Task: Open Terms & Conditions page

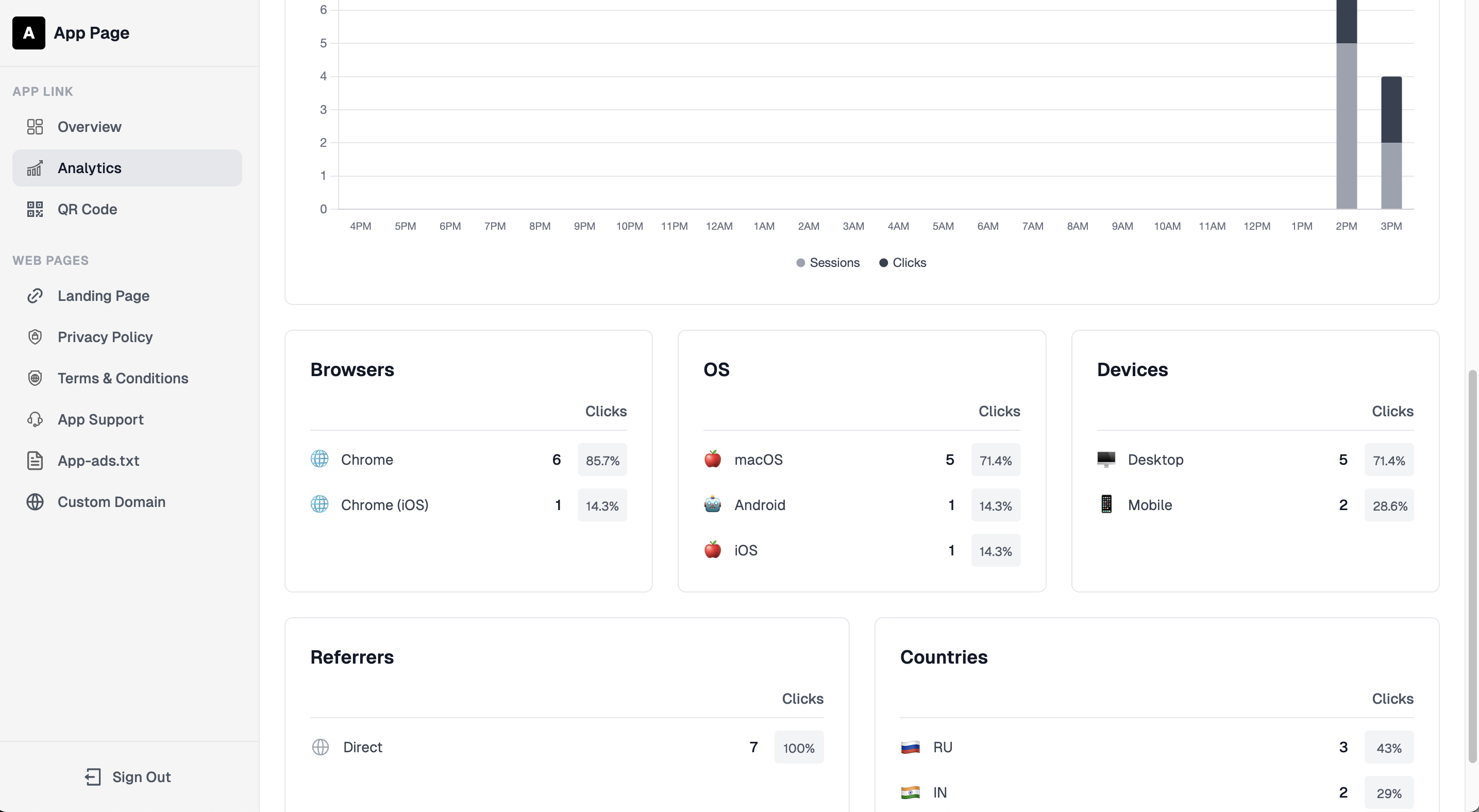Action: click(123, 378)
